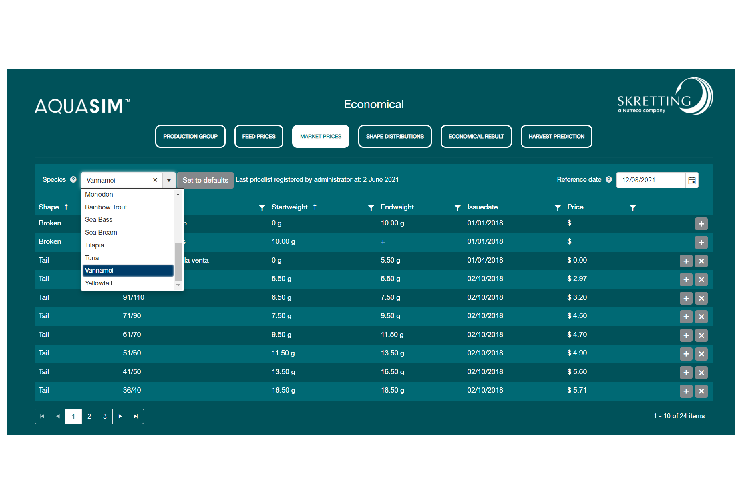
Task: Go to the last page of results
Action: (137, 416)
